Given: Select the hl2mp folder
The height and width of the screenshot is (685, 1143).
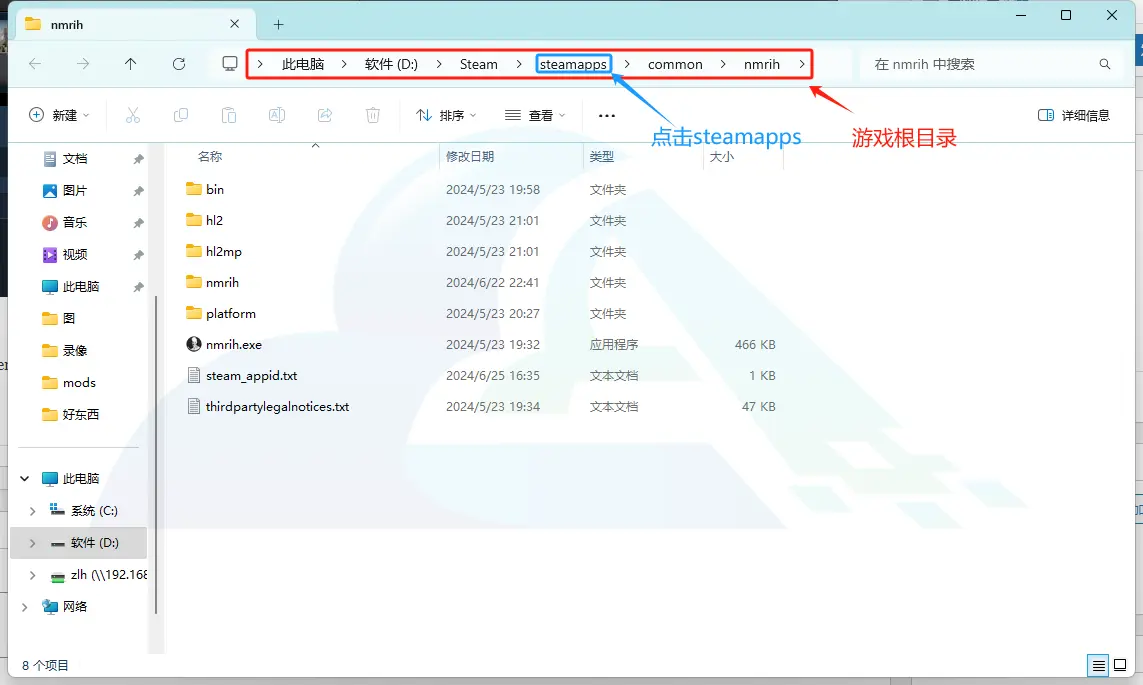Looking at the screenshot, I should [x=224, y=251].
